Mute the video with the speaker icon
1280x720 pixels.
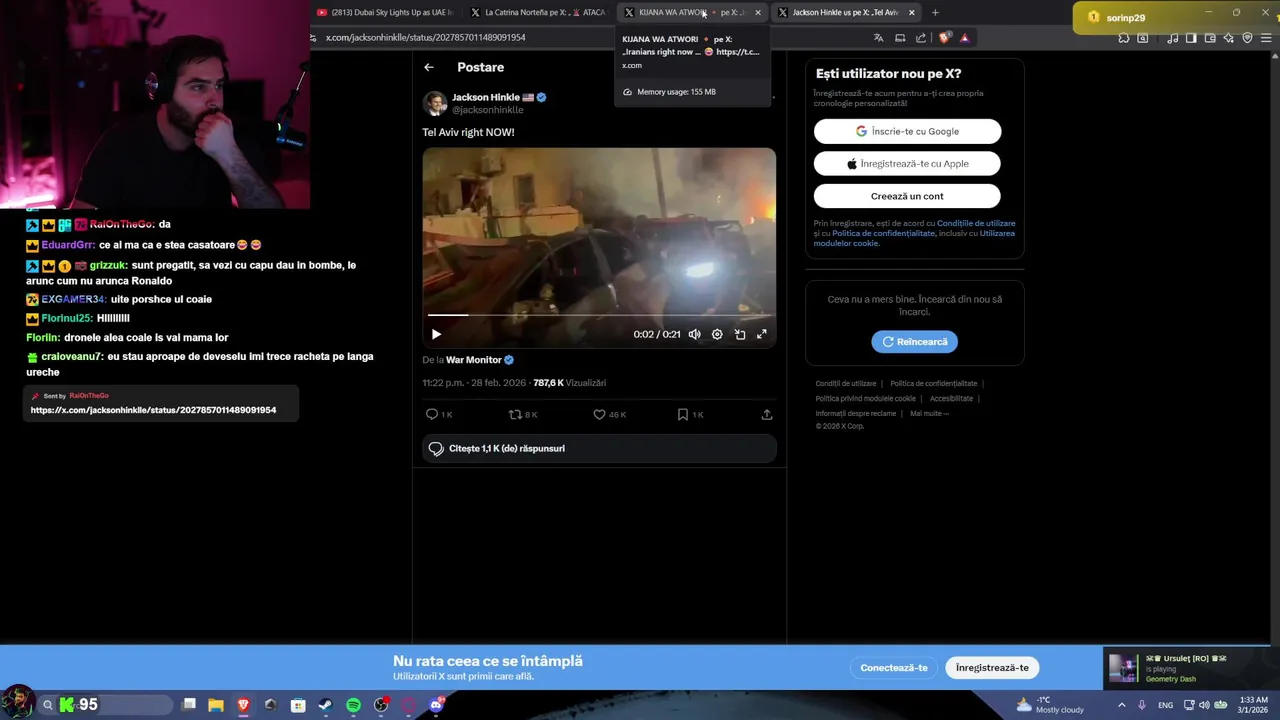694,334
